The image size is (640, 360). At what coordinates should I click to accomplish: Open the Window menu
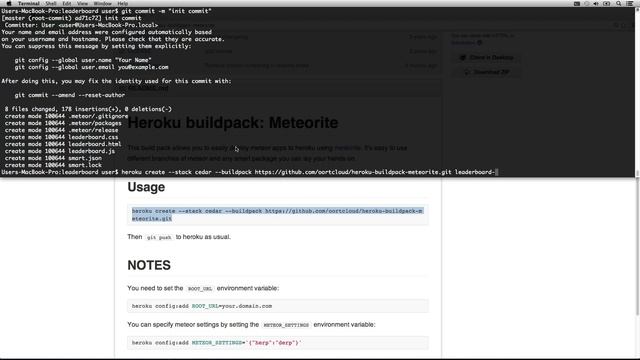(x=102, y=3)
